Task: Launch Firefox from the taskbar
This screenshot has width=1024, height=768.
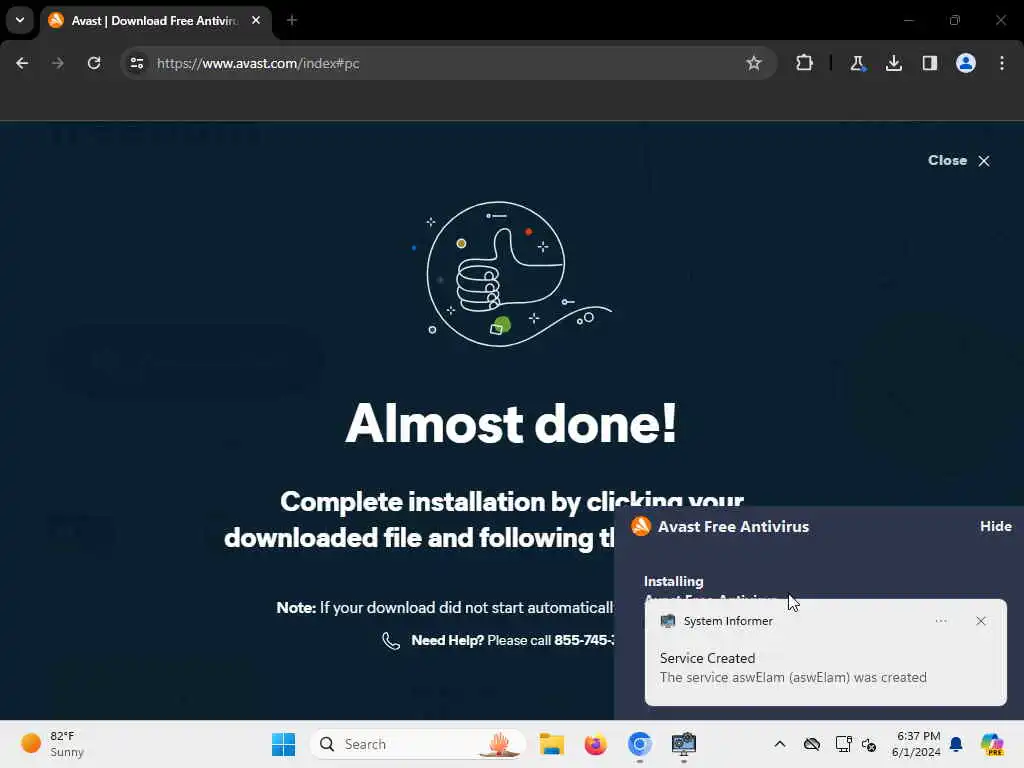Action: (596, 744)
